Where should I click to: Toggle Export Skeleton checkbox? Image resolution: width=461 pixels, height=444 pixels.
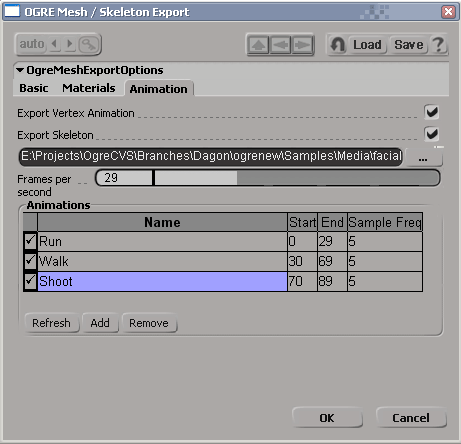pyautogui.click(x=432, y=134)
